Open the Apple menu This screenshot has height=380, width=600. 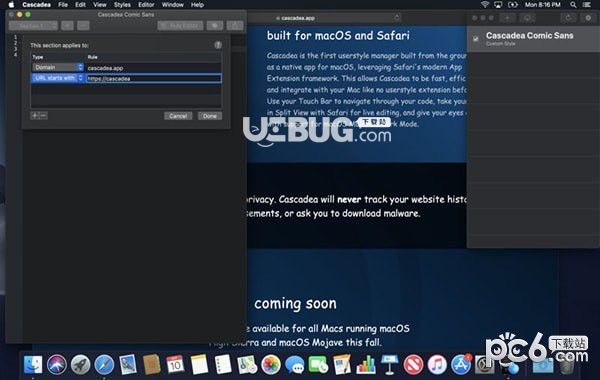pyautogui.click(x=11, y=5)
